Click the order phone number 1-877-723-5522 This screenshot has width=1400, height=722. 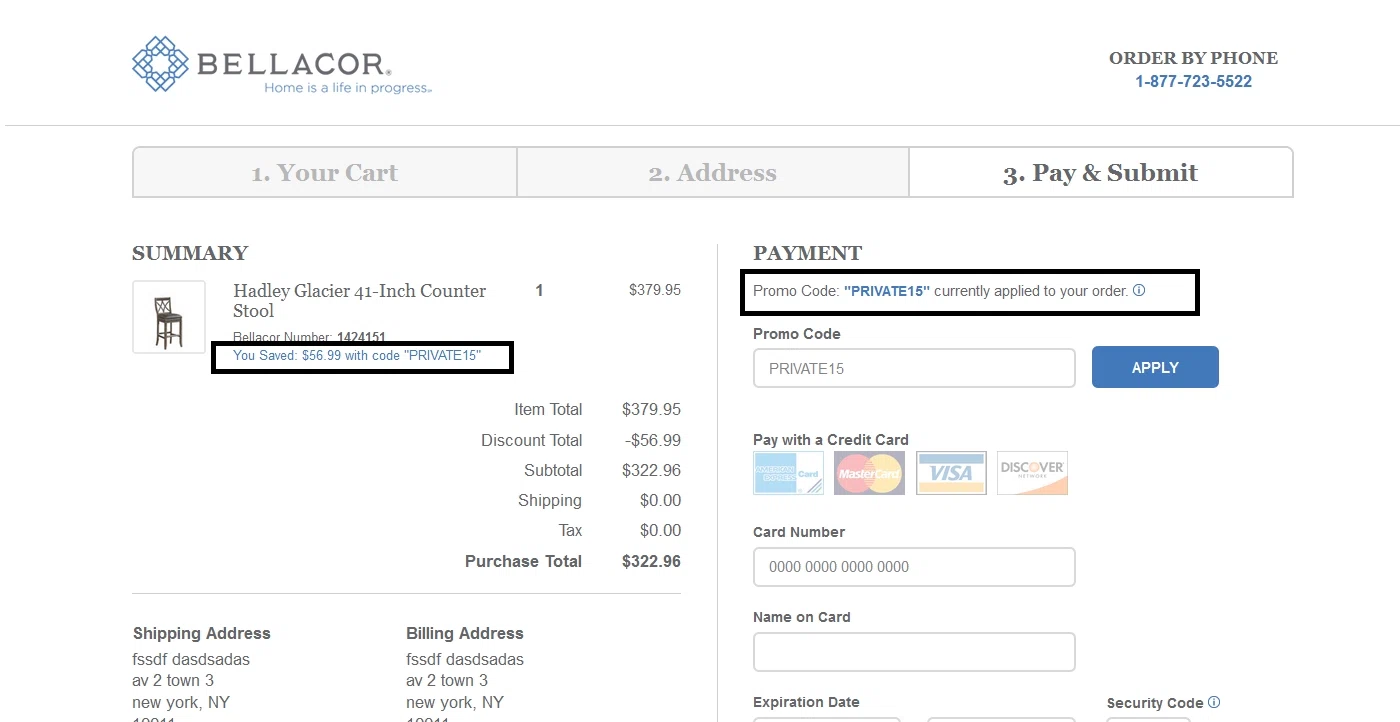coord(1193,82)
